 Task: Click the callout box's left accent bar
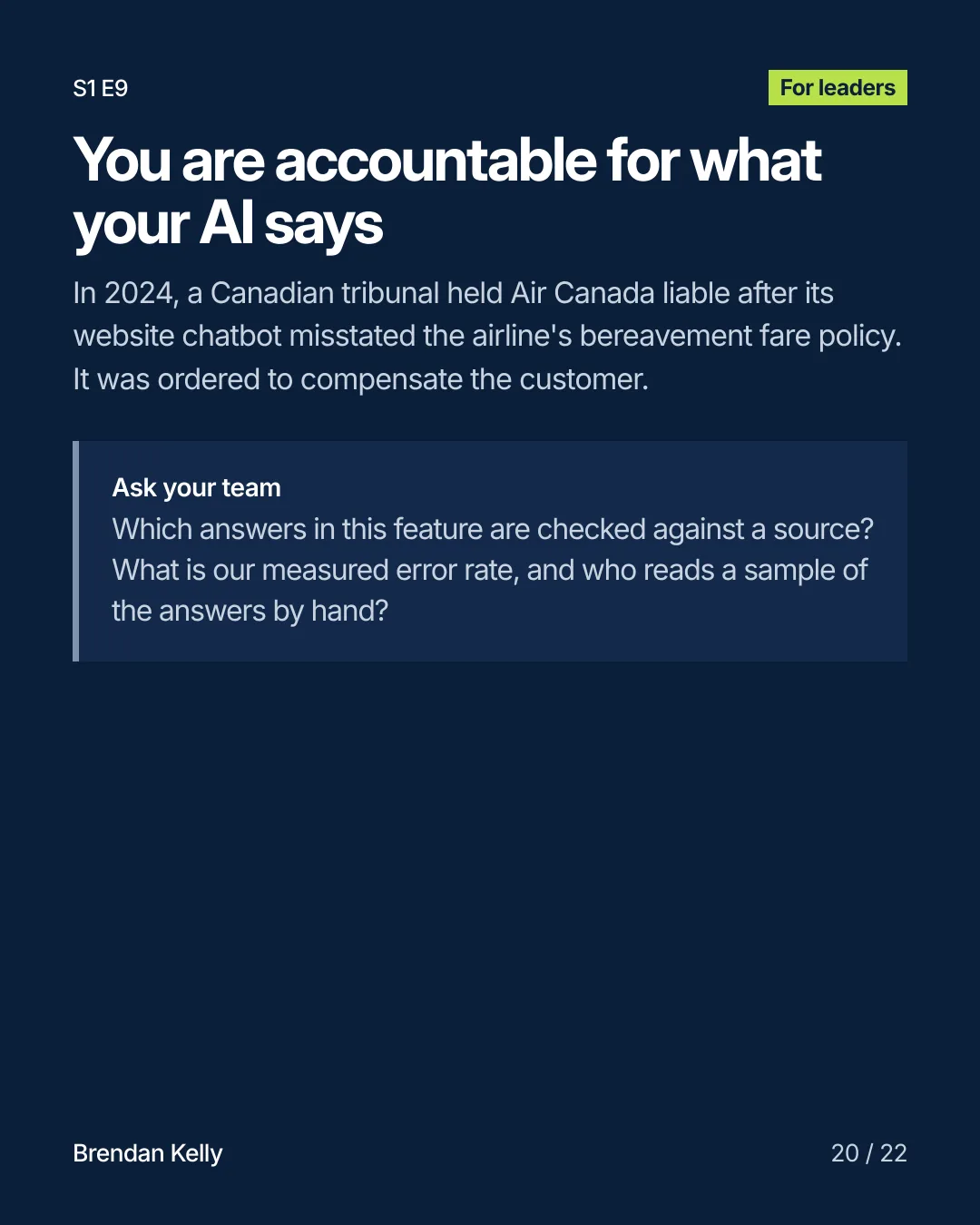coord(76,551)
